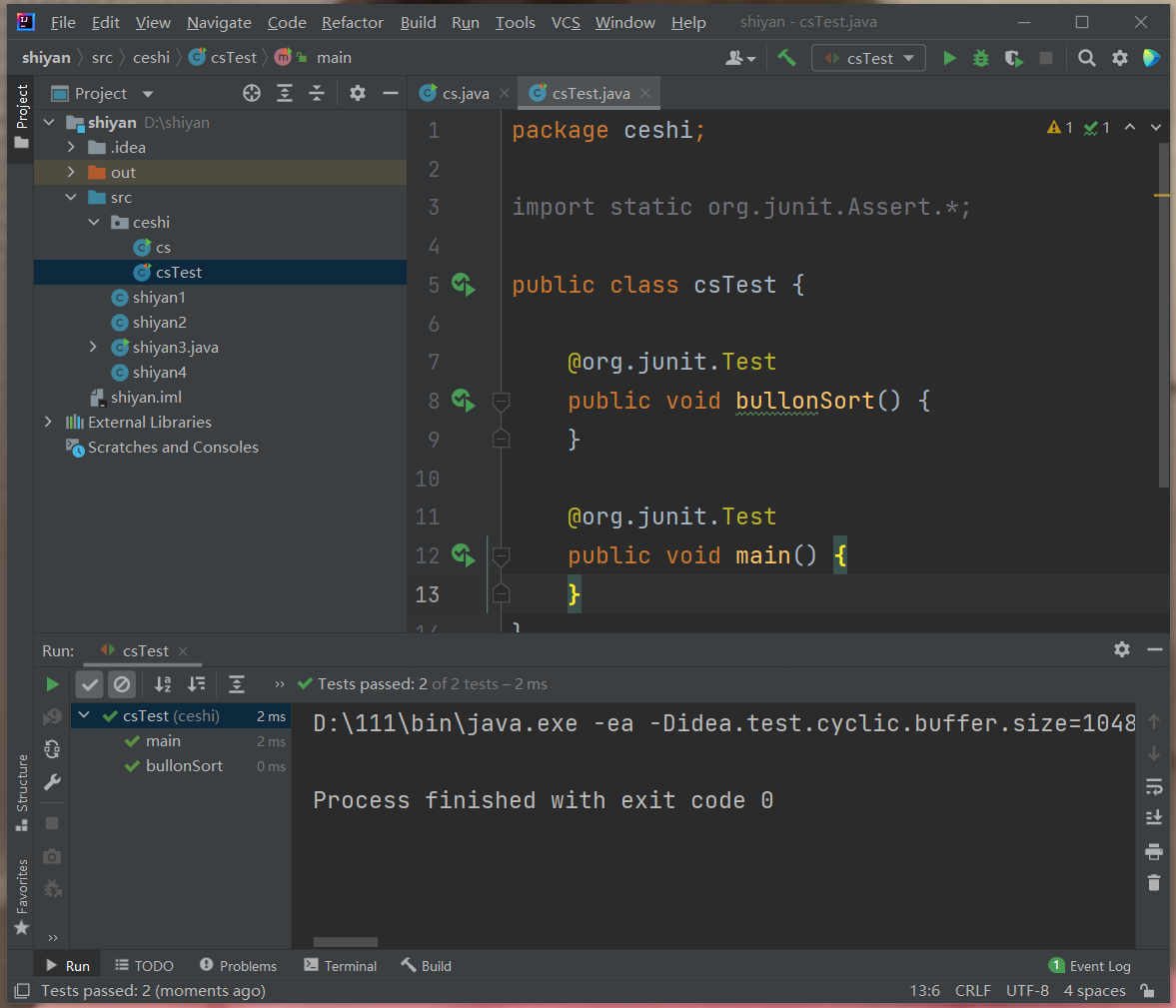
Task: Switch to the cs.java editor tab
Action: tap(465, 93)
